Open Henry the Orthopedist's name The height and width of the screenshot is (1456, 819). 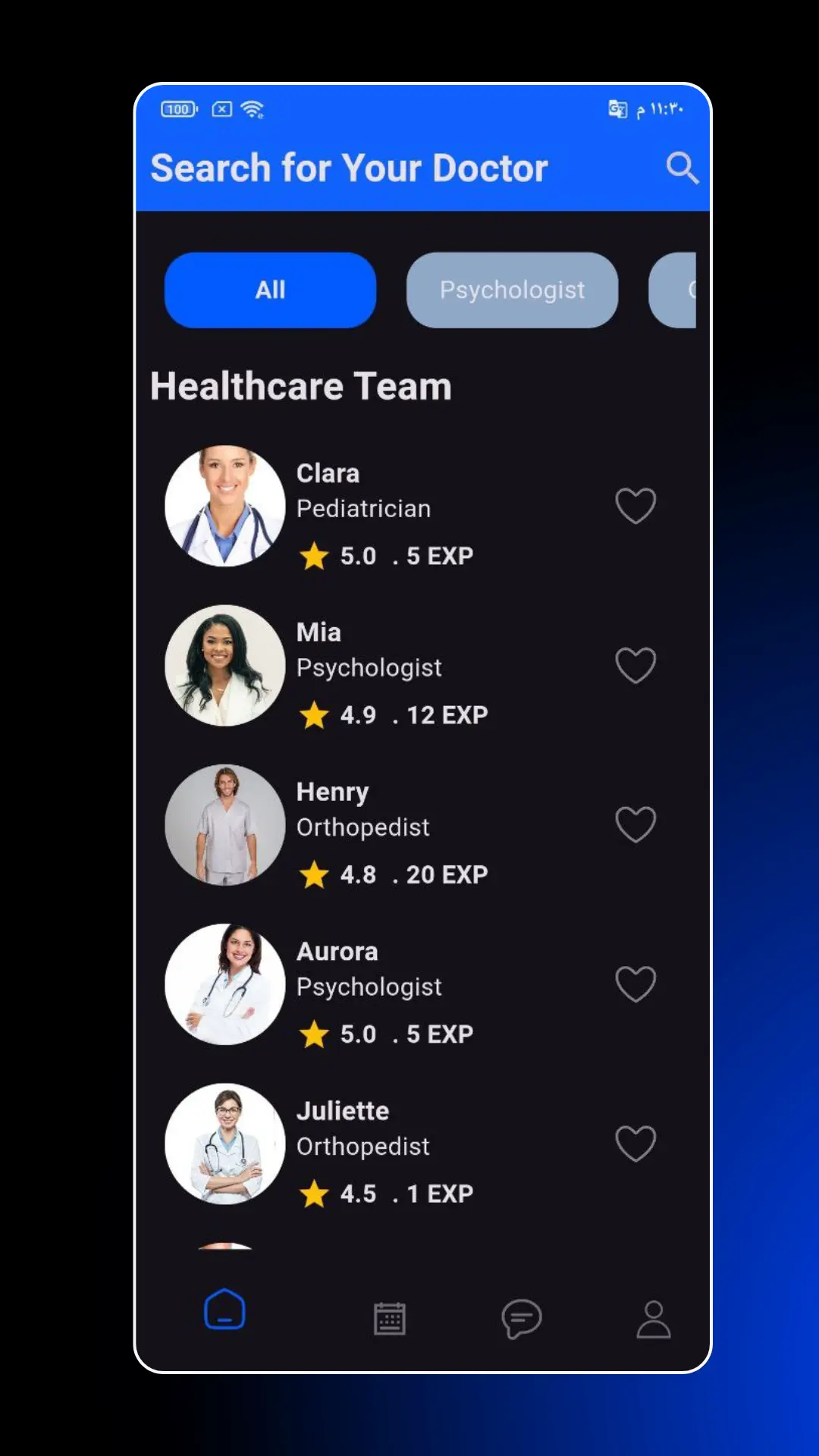(332, 792)
